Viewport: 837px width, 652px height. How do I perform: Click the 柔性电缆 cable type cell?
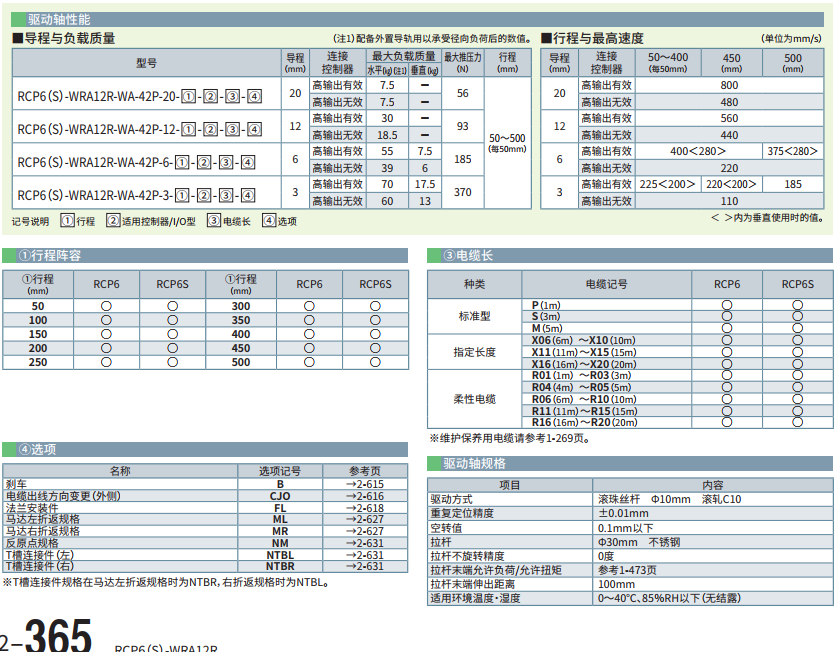[x=474, y=399]
